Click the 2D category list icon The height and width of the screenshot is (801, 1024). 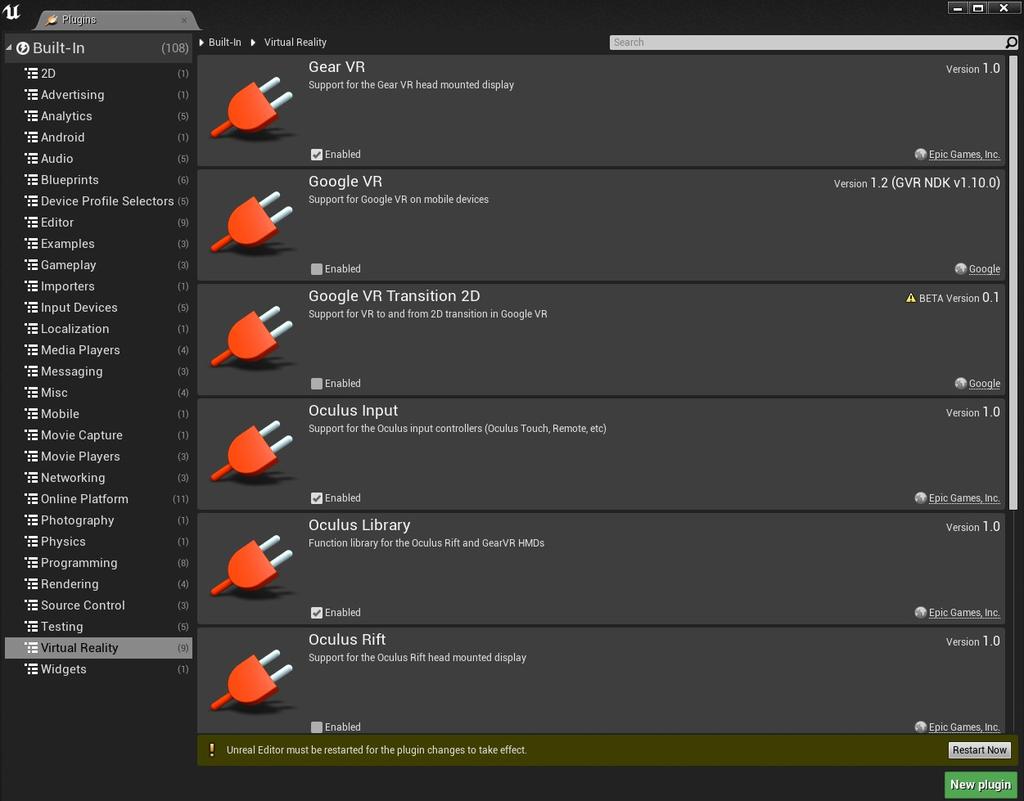[x=31, y=74]
